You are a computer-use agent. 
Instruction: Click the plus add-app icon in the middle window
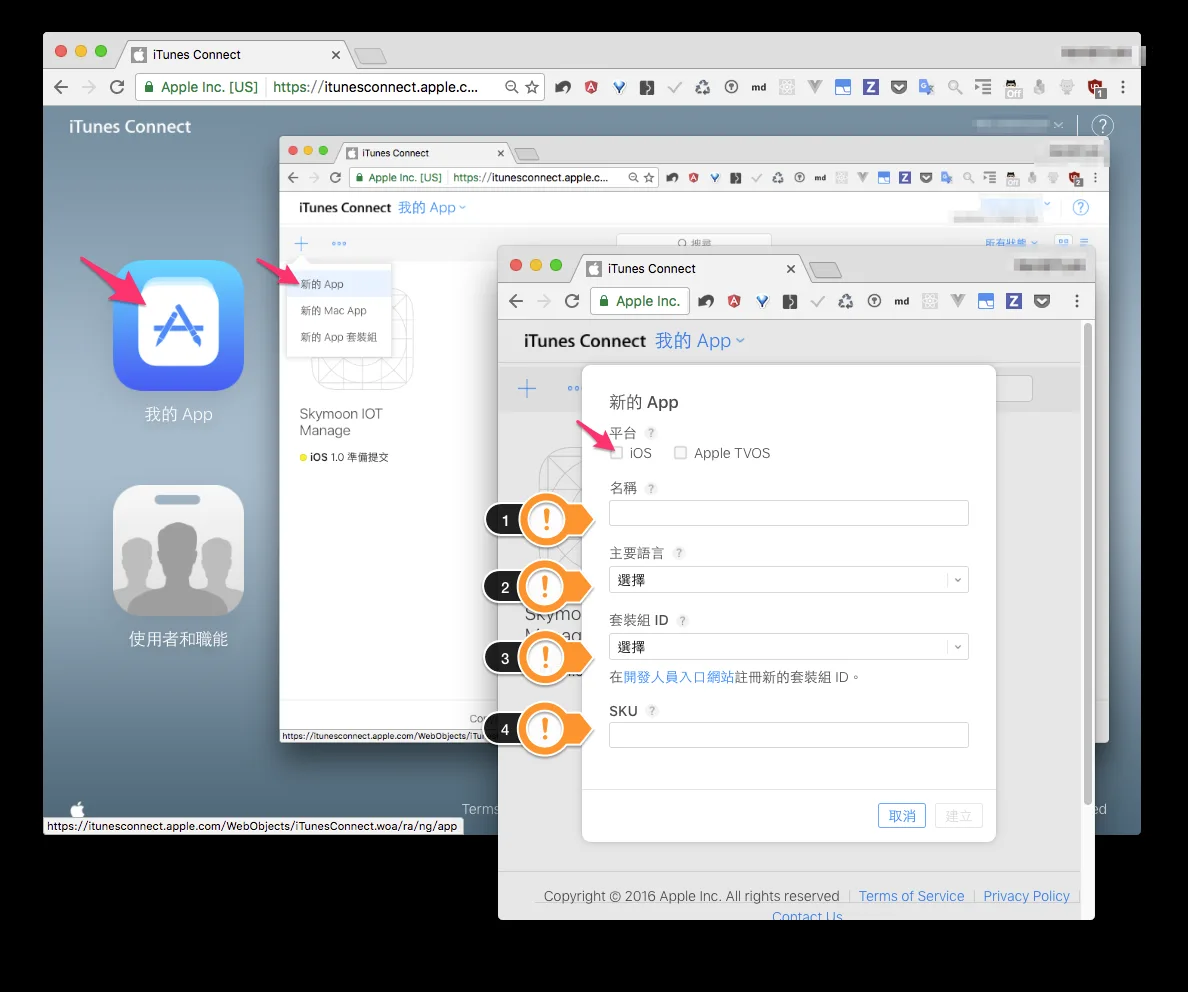coord(302,243)
